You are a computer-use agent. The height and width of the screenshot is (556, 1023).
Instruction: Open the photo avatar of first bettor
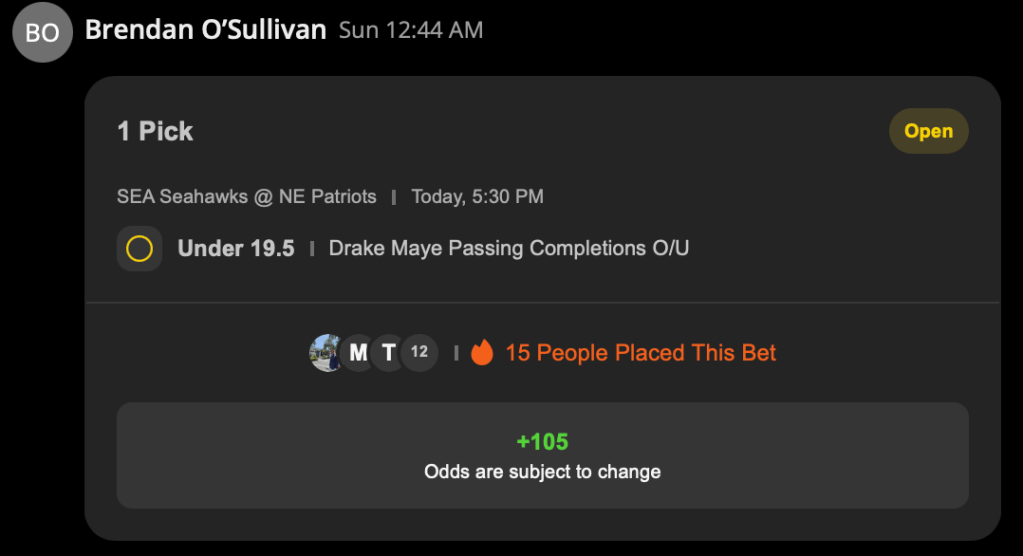(x=326, y=353)
